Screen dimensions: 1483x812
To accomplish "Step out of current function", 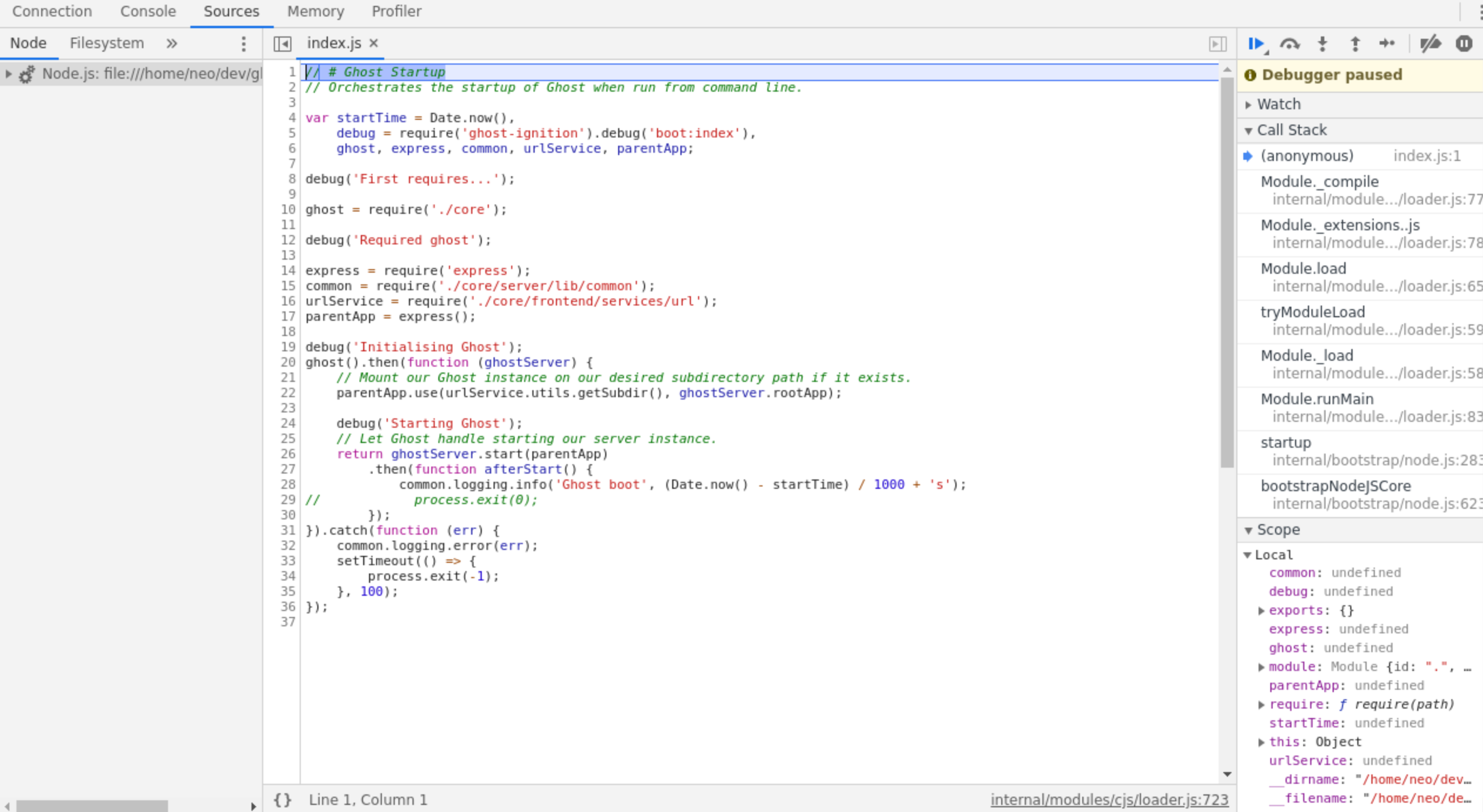I will pos(1355,44).
